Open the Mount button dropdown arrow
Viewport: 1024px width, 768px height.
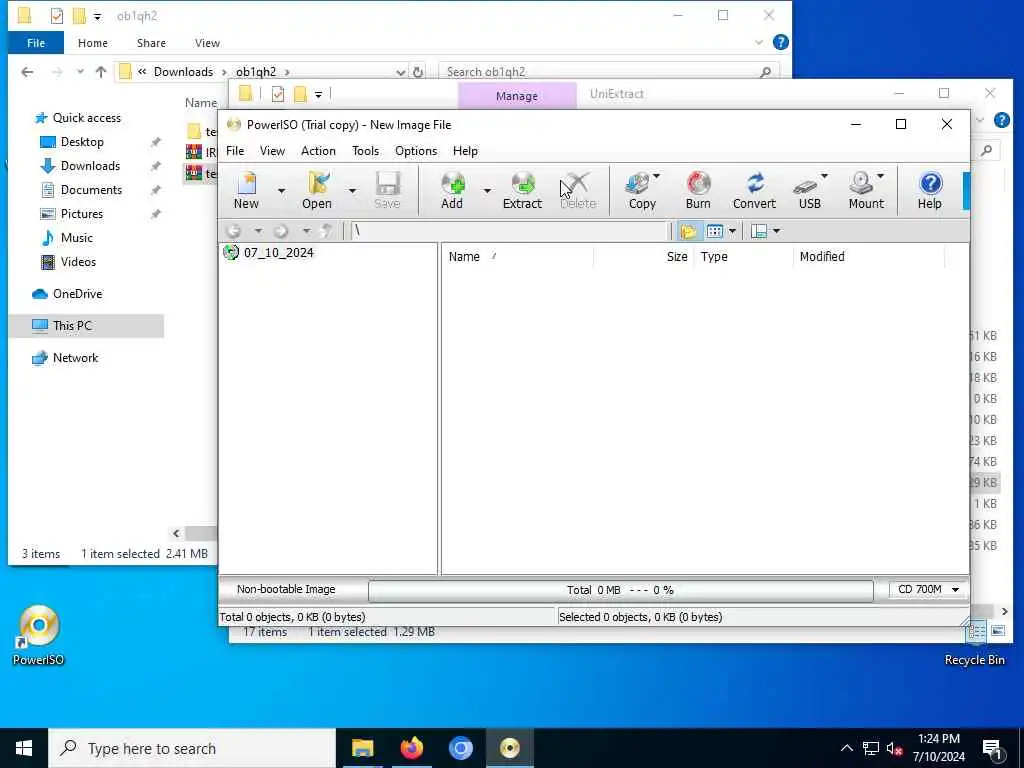[x=880, y=176]
